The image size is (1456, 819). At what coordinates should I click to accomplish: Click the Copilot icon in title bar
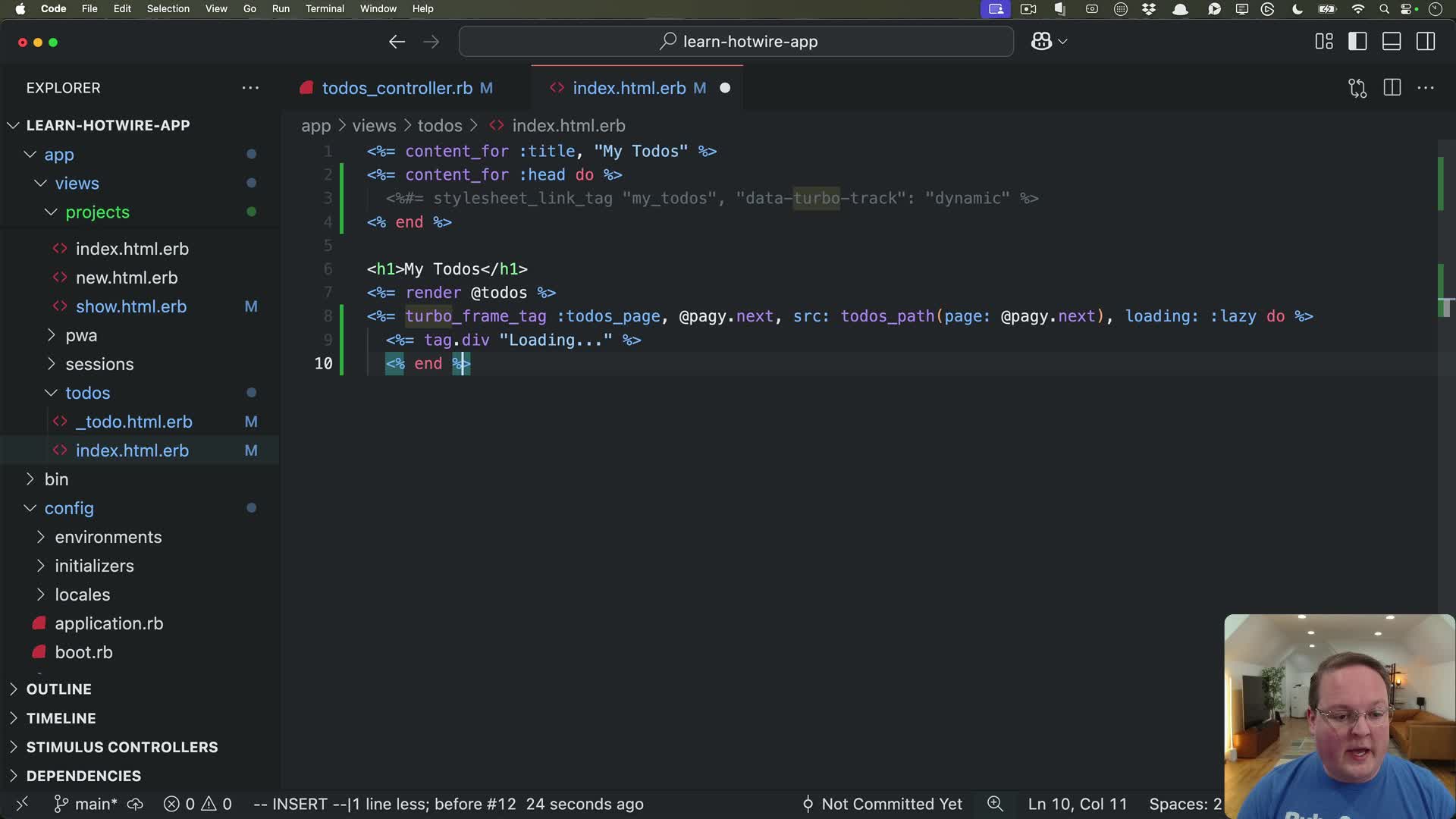click(1041, 42)
